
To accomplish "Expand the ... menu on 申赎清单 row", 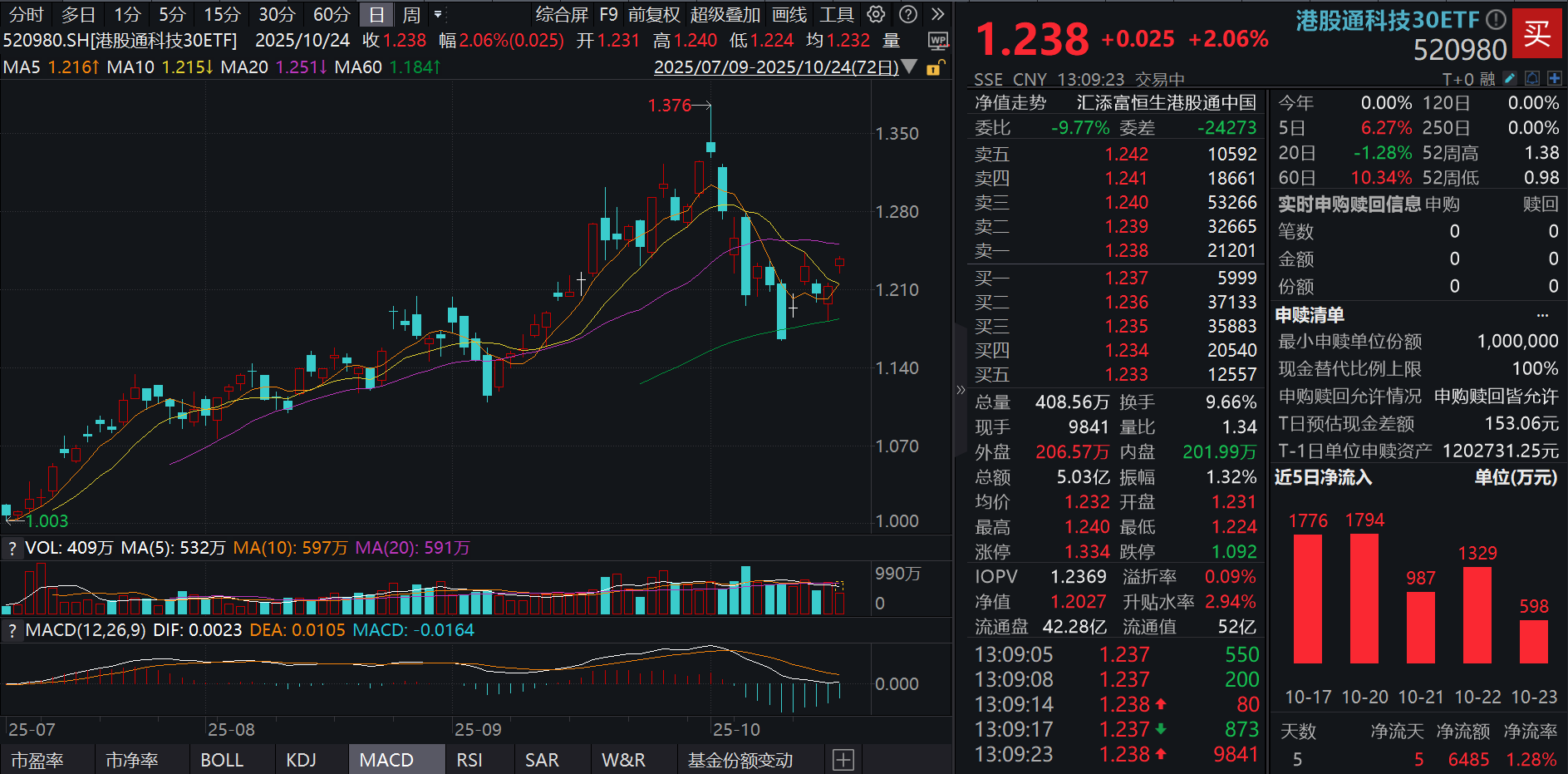I will [x=1543, y=314].
